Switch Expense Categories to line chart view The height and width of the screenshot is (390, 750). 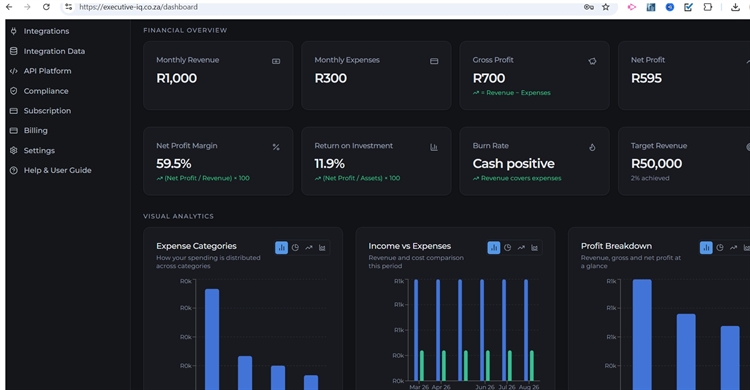(x=309, y=247)
